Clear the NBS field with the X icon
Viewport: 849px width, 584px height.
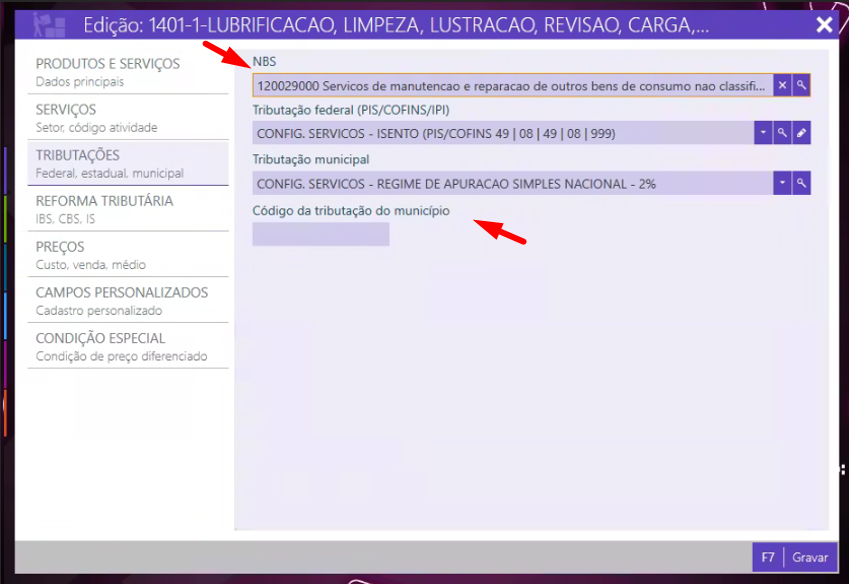783,86
